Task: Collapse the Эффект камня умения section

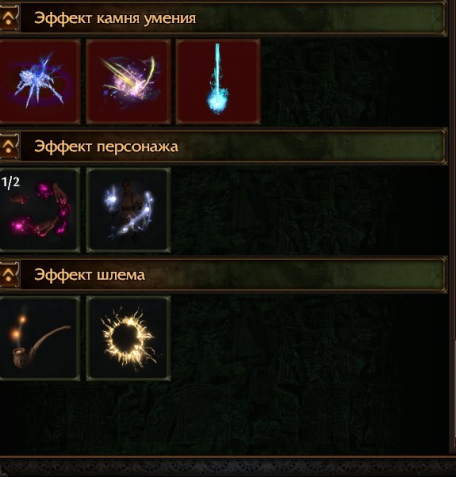Action: coord(9,18)
